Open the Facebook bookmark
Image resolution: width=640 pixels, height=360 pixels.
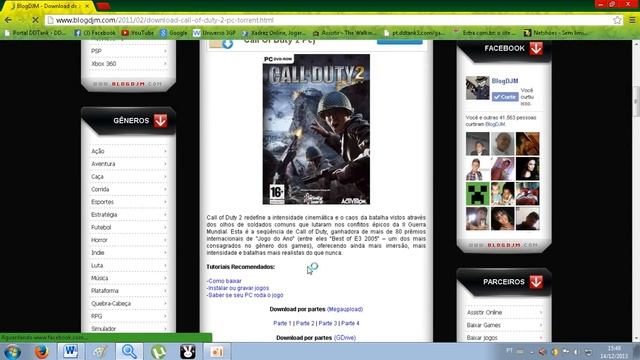click(x=95, y=33)
